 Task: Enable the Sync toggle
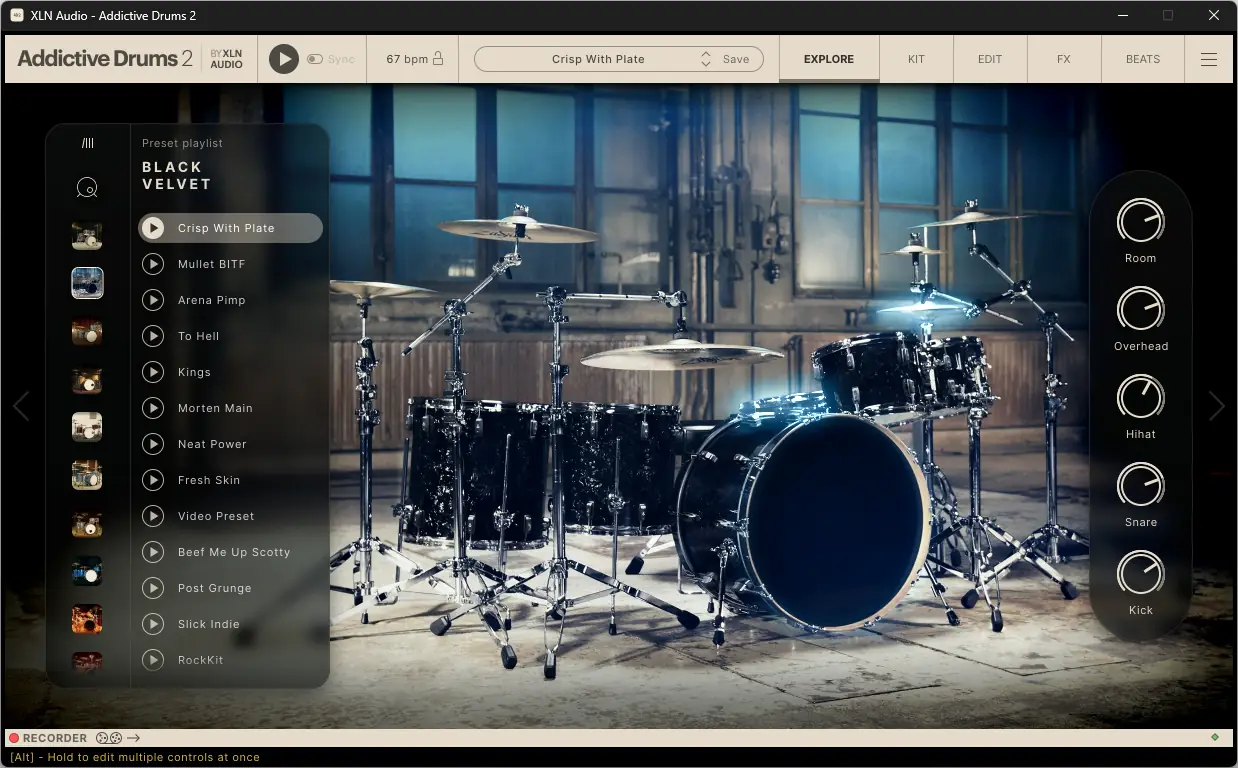316,58
